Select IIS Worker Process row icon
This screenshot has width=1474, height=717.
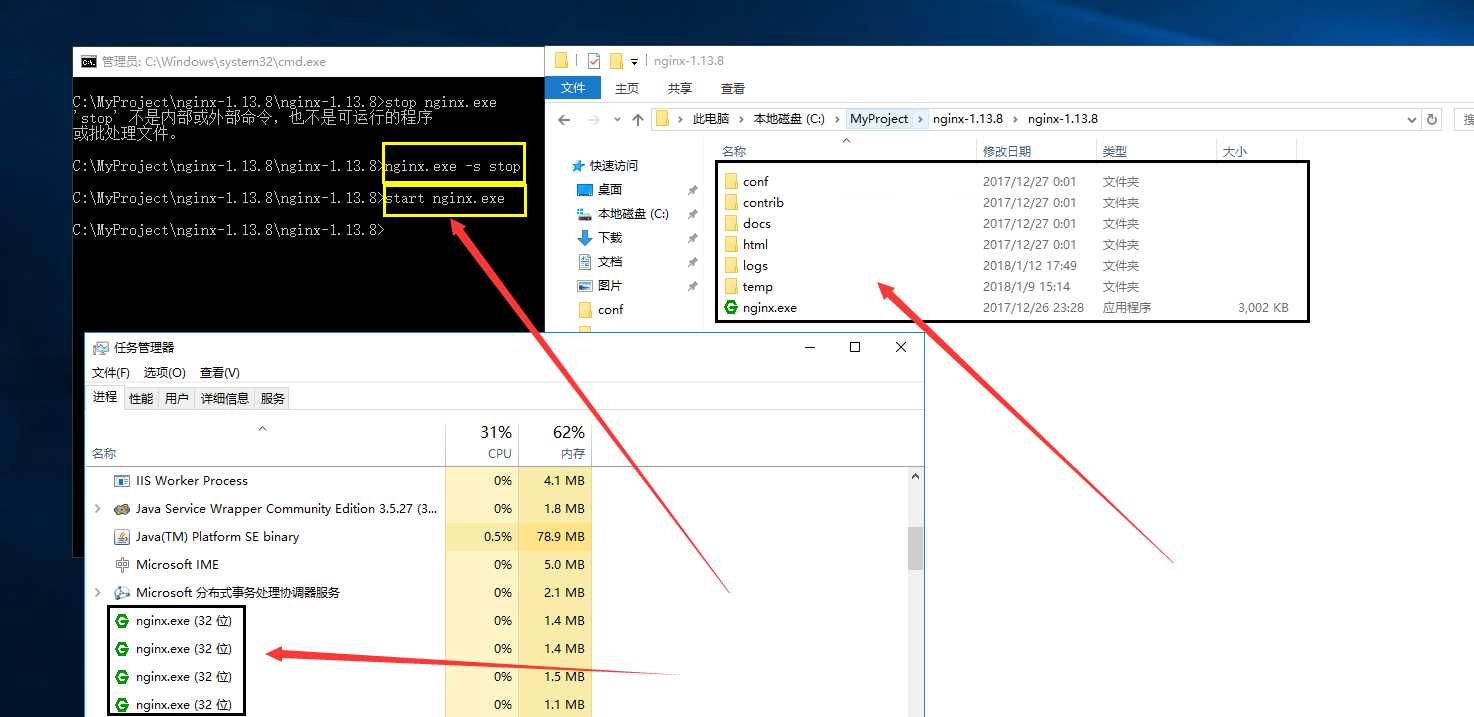click(x=122, y=481)
